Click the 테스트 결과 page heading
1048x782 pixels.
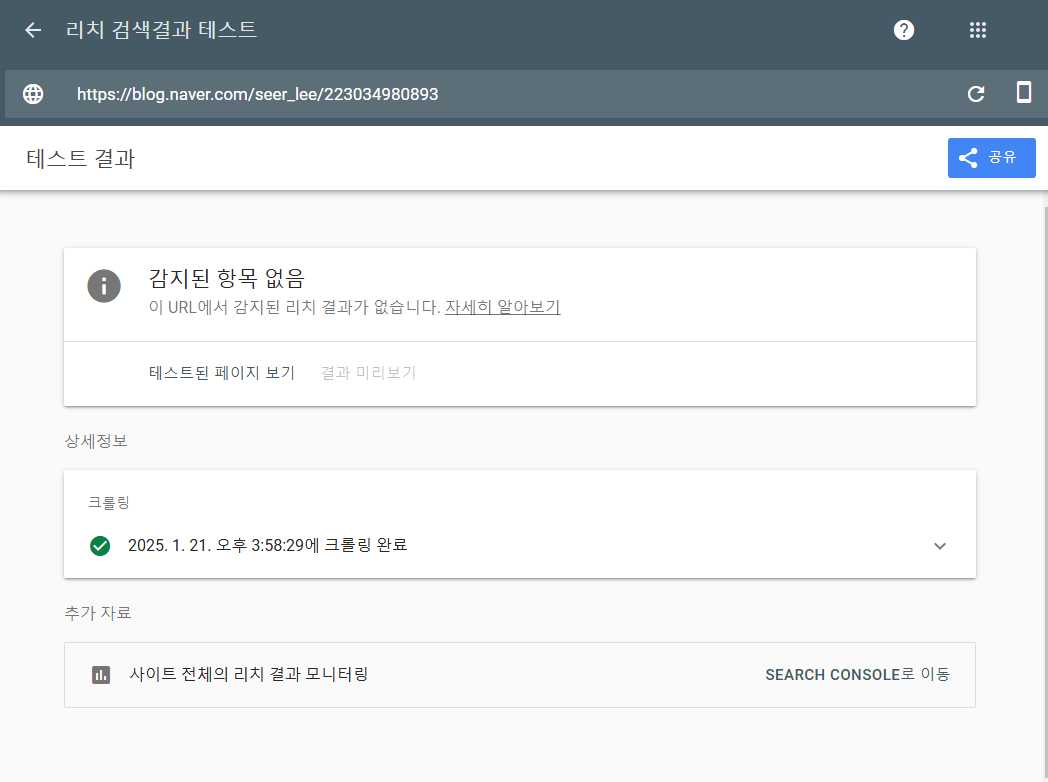coord(81,158)
